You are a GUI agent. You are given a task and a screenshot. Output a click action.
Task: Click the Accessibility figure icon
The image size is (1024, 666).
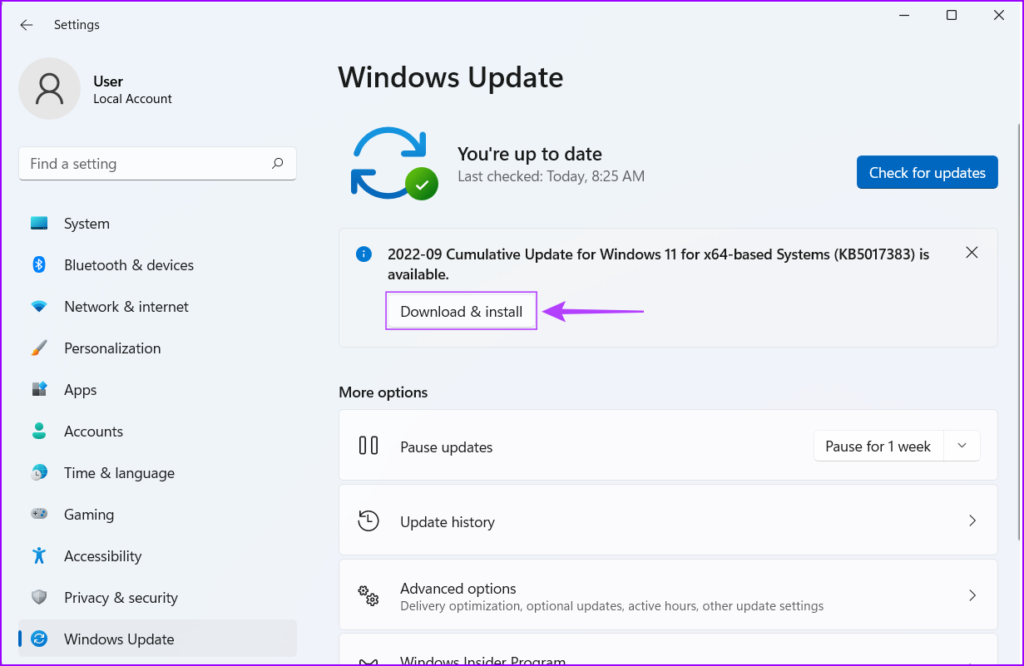click(39, 556)
